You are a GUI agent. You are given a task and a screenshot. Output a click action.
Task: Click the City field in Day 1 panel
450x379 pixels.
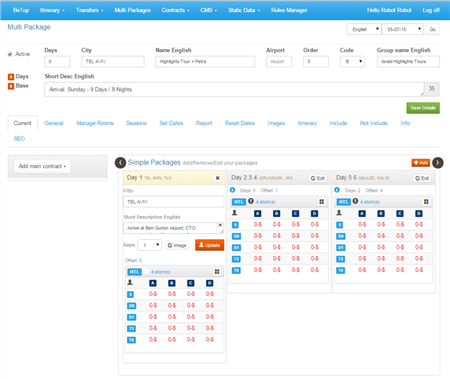174,202
